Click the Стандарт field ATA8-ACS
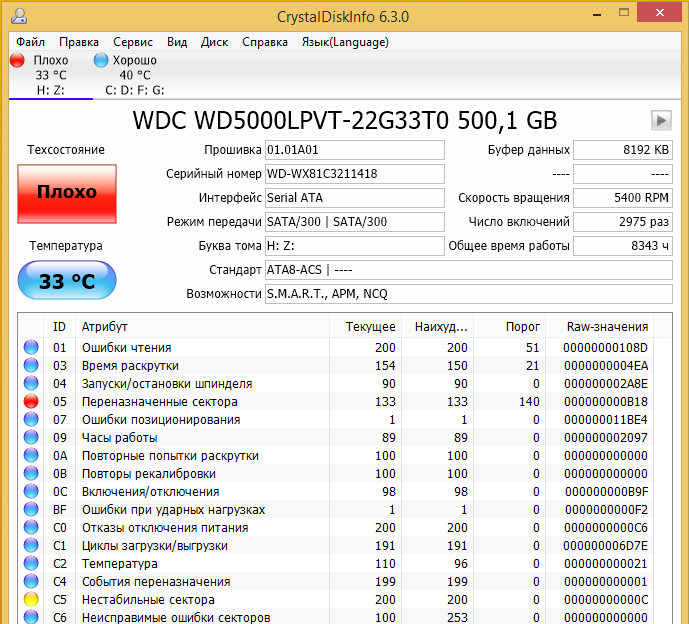This screenshot has height=624, width=689. pyautogui.click(x=469, y=270)
